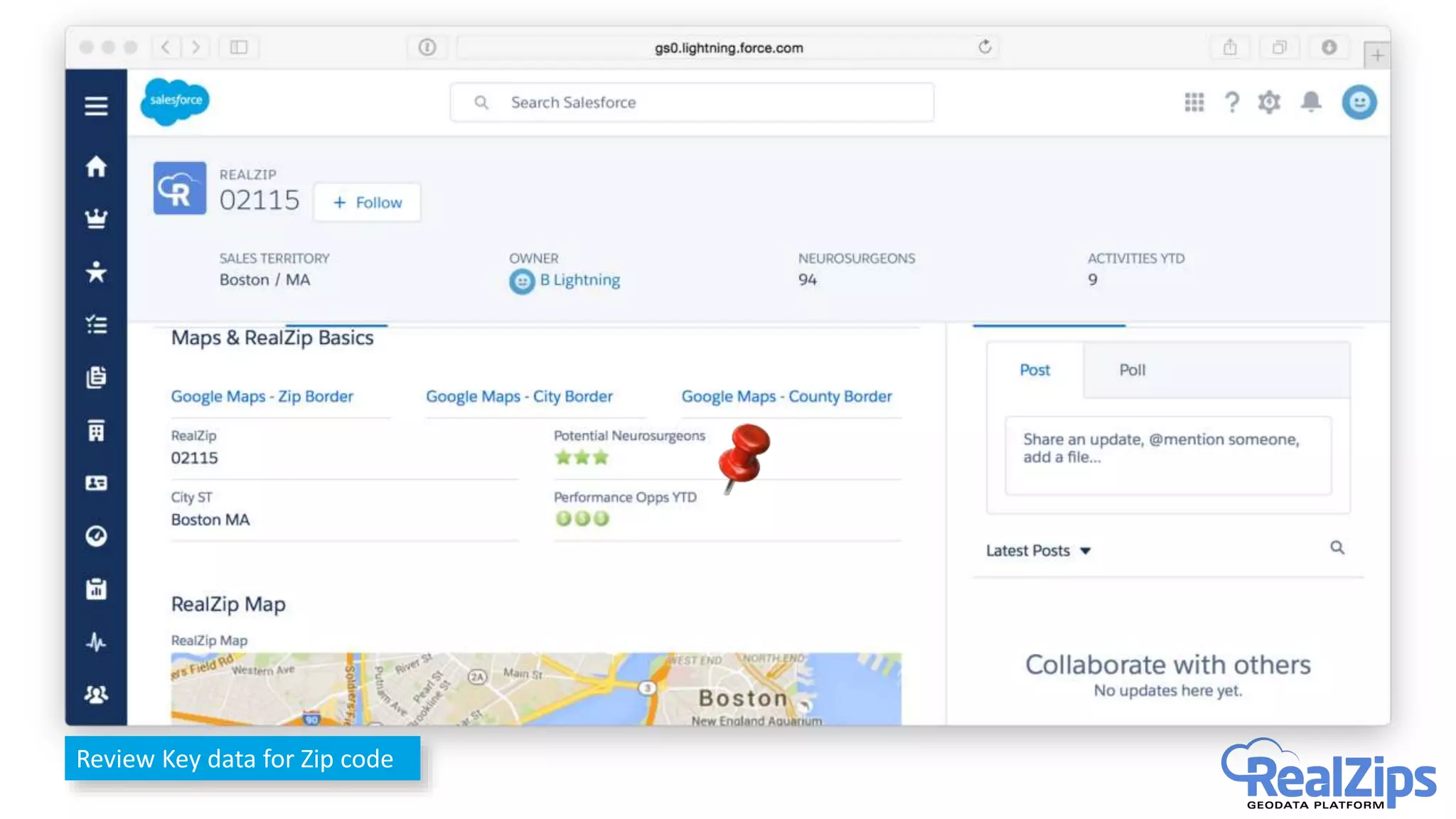Click the Follow button
This screenshot has width=1456, height=819.
[x=367, y=203]
